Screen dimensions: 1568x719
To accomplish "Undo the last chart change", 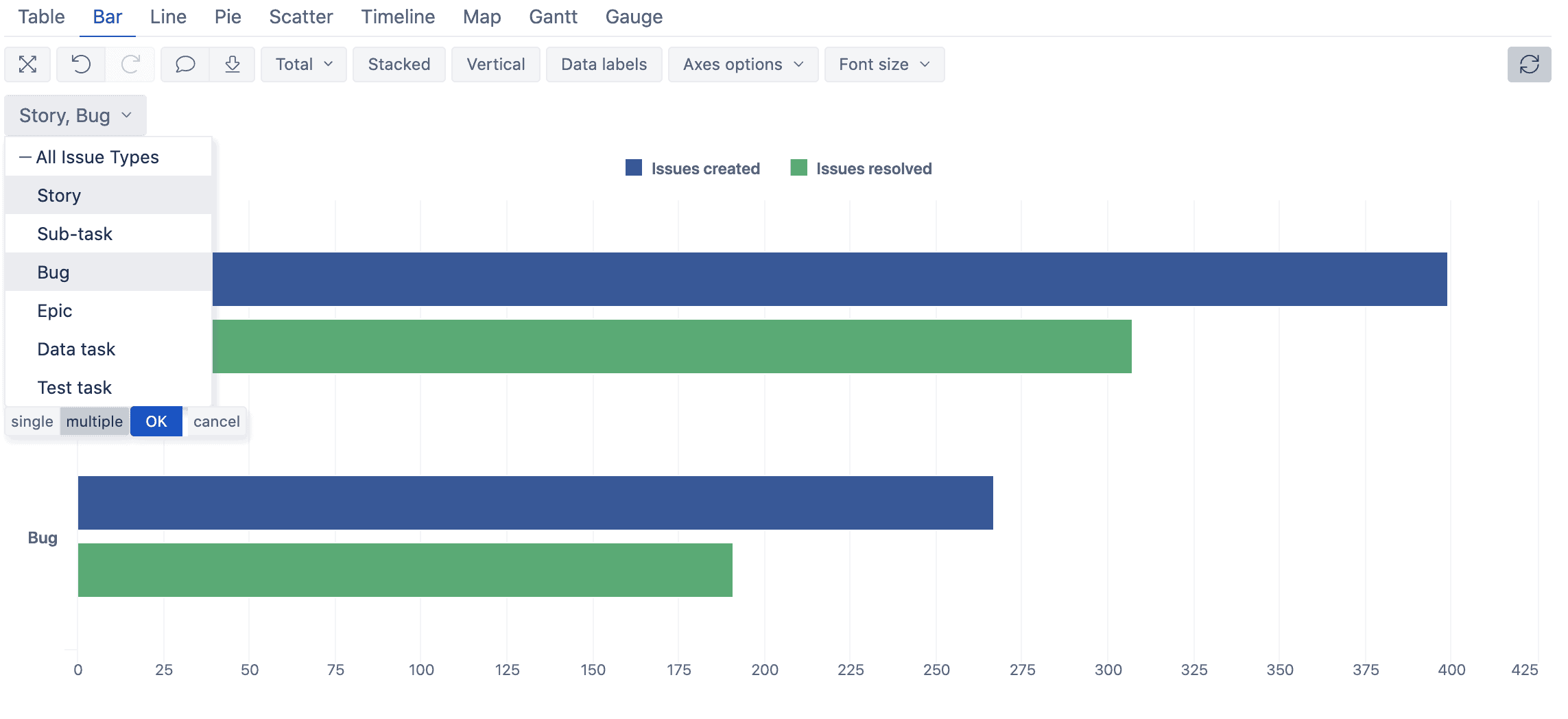I will tap(80, 64).
